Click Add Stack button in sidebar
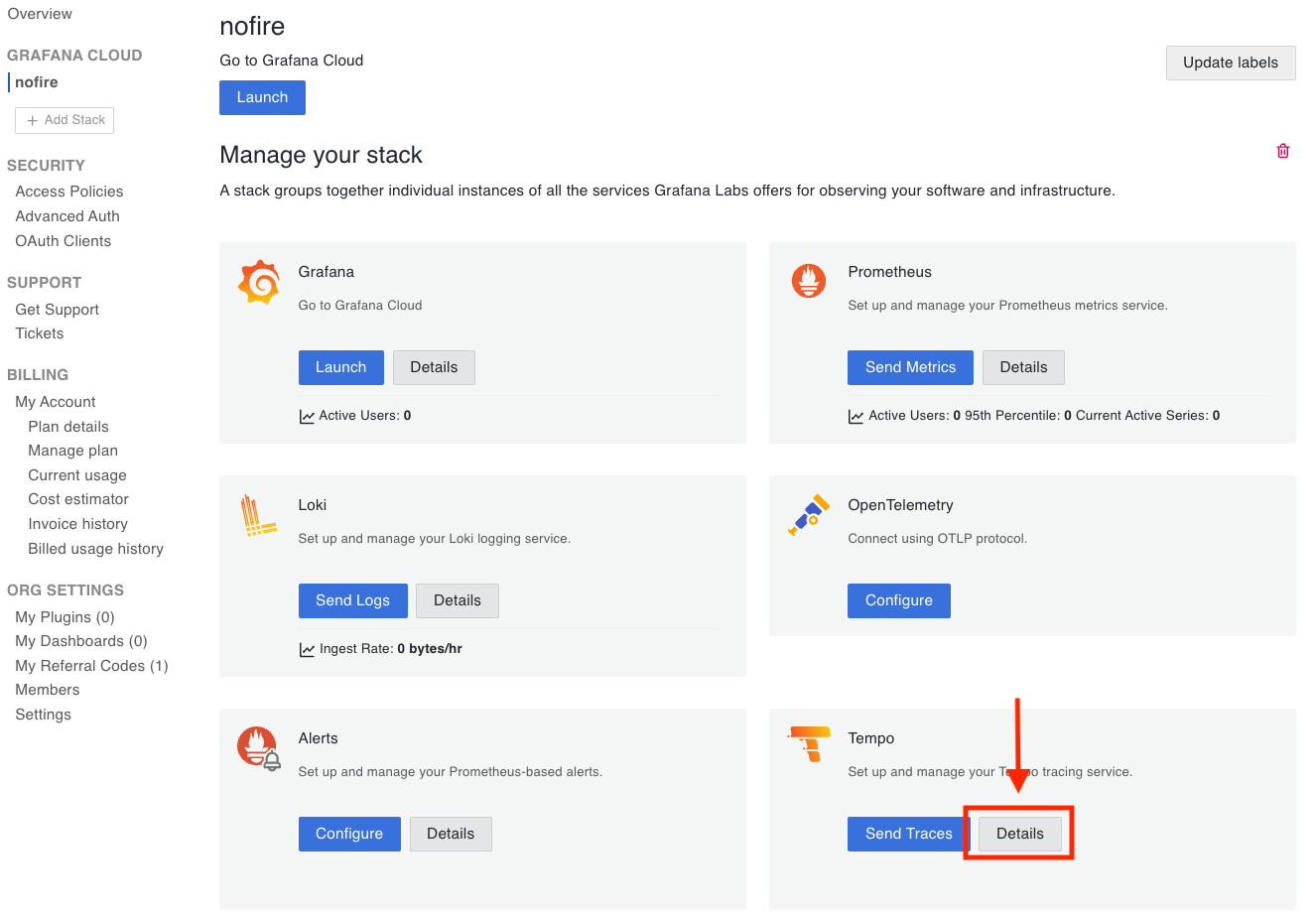The image size is (1316, 919). coord(65,120)
